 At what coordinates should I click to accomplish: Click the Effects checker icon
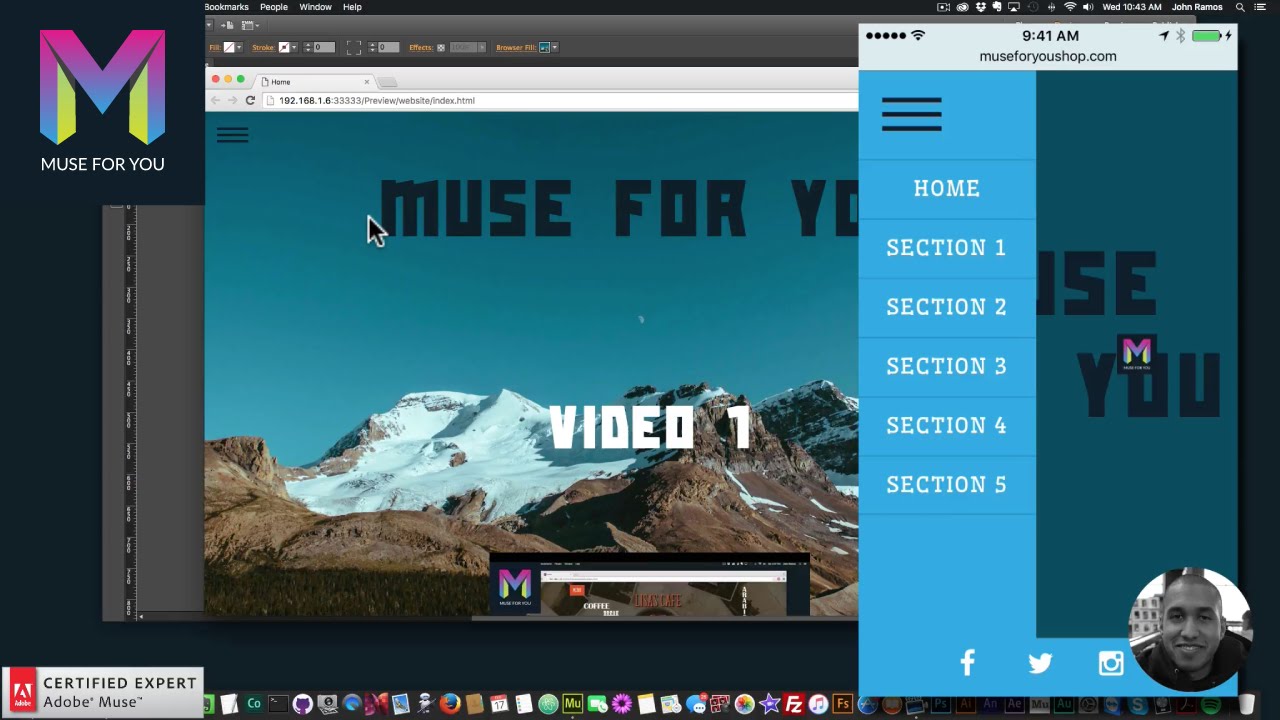441,47
